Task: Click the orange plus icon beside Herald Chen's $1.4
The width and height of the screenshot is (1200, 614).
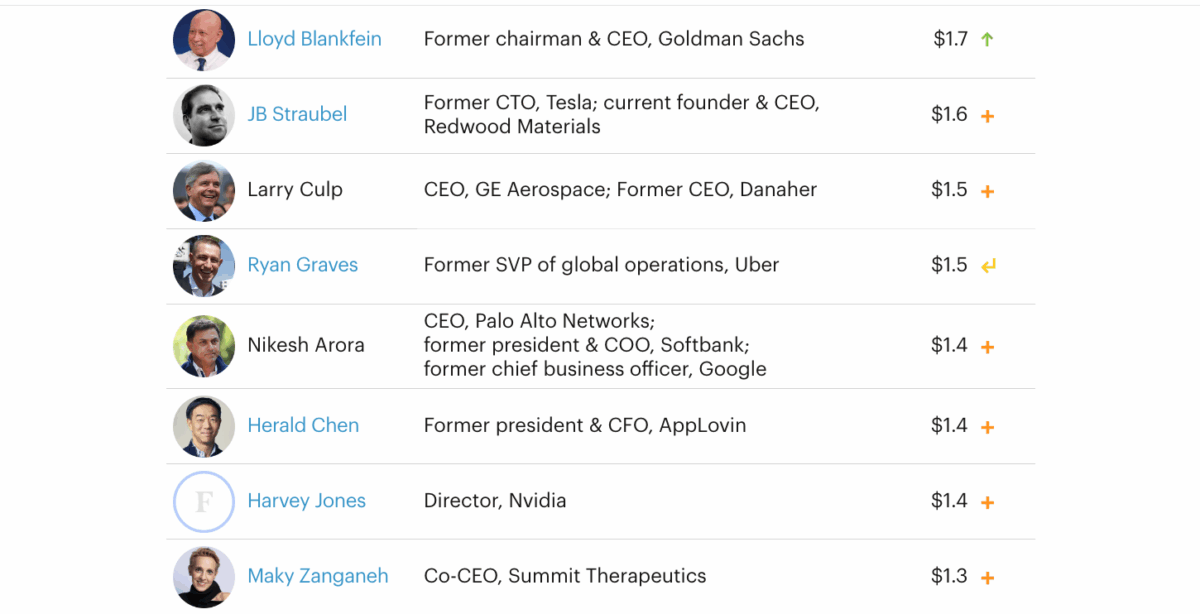Action: pyautogui.click(x=987, y=427)
